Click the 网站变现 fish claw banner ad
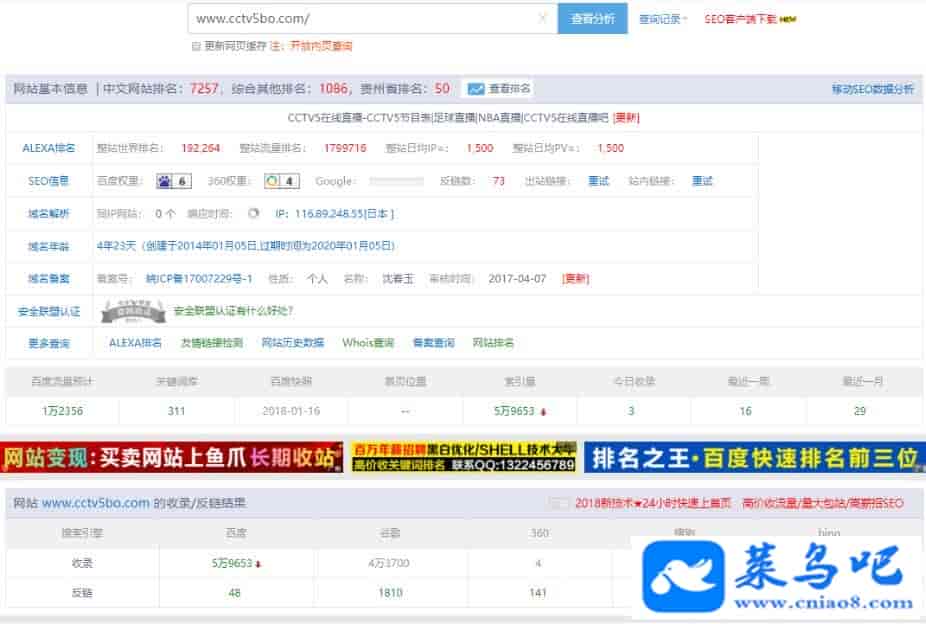The image size is (926, 624). click(x=172, y=458)
